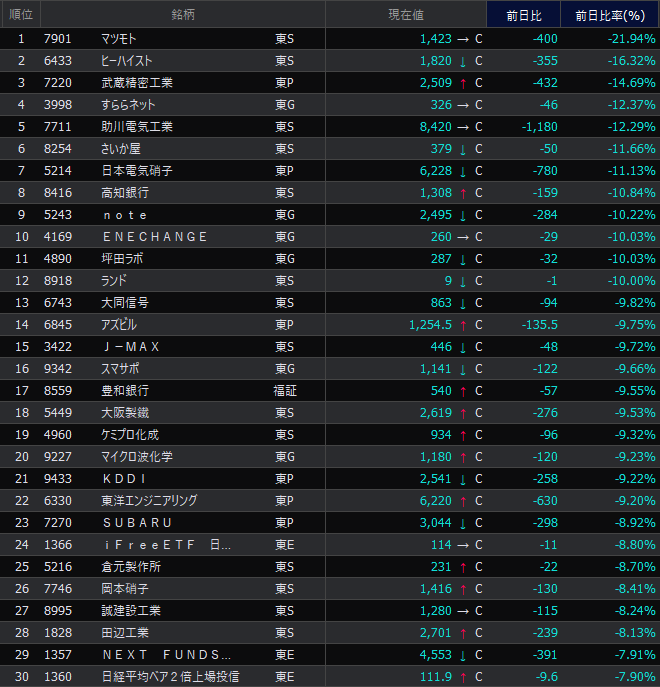Select 坪田ラボ stock name
This screenshot has width=660, height=687.
(122, 259)
